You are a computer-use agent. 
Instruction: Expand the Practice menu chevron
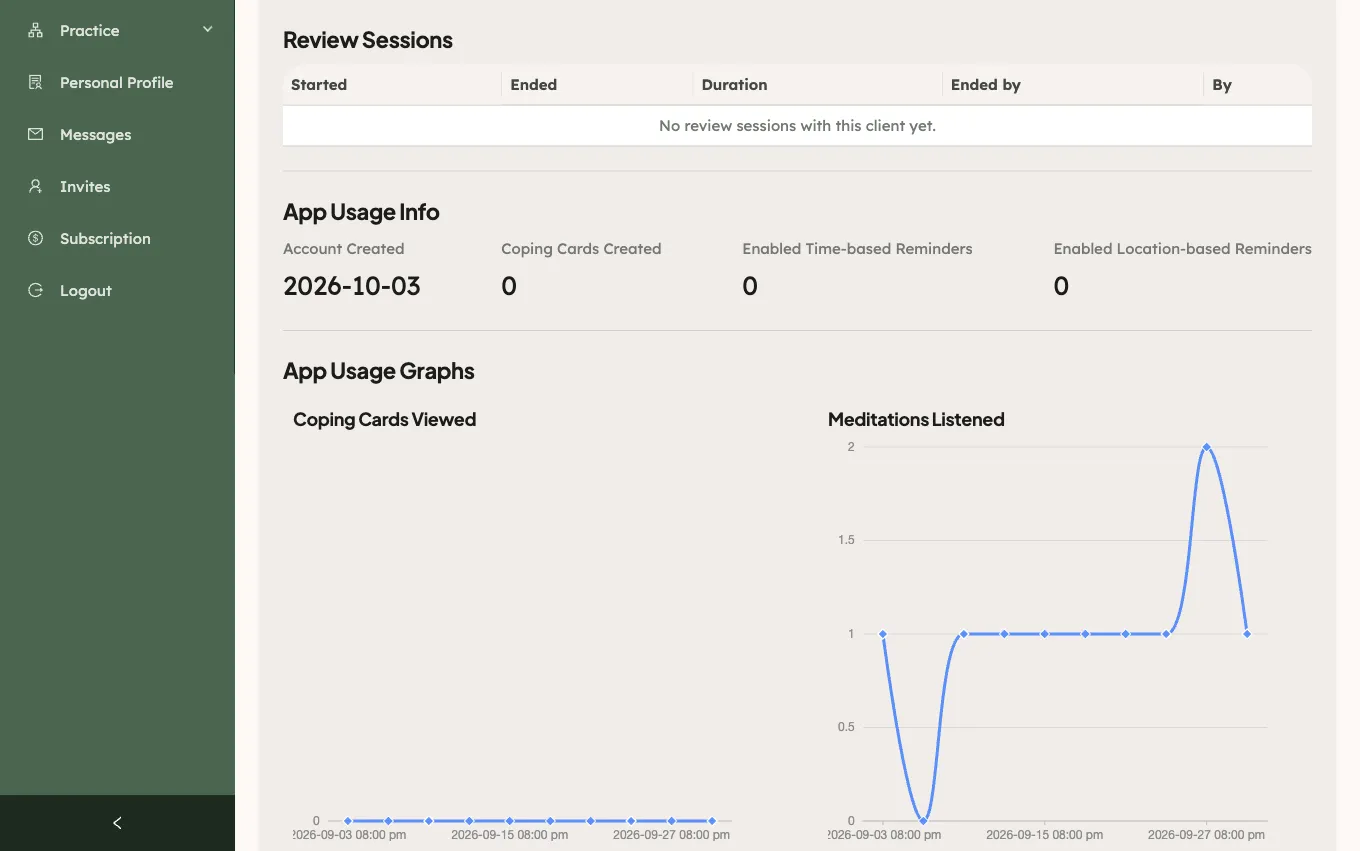(x=208, y=30)
